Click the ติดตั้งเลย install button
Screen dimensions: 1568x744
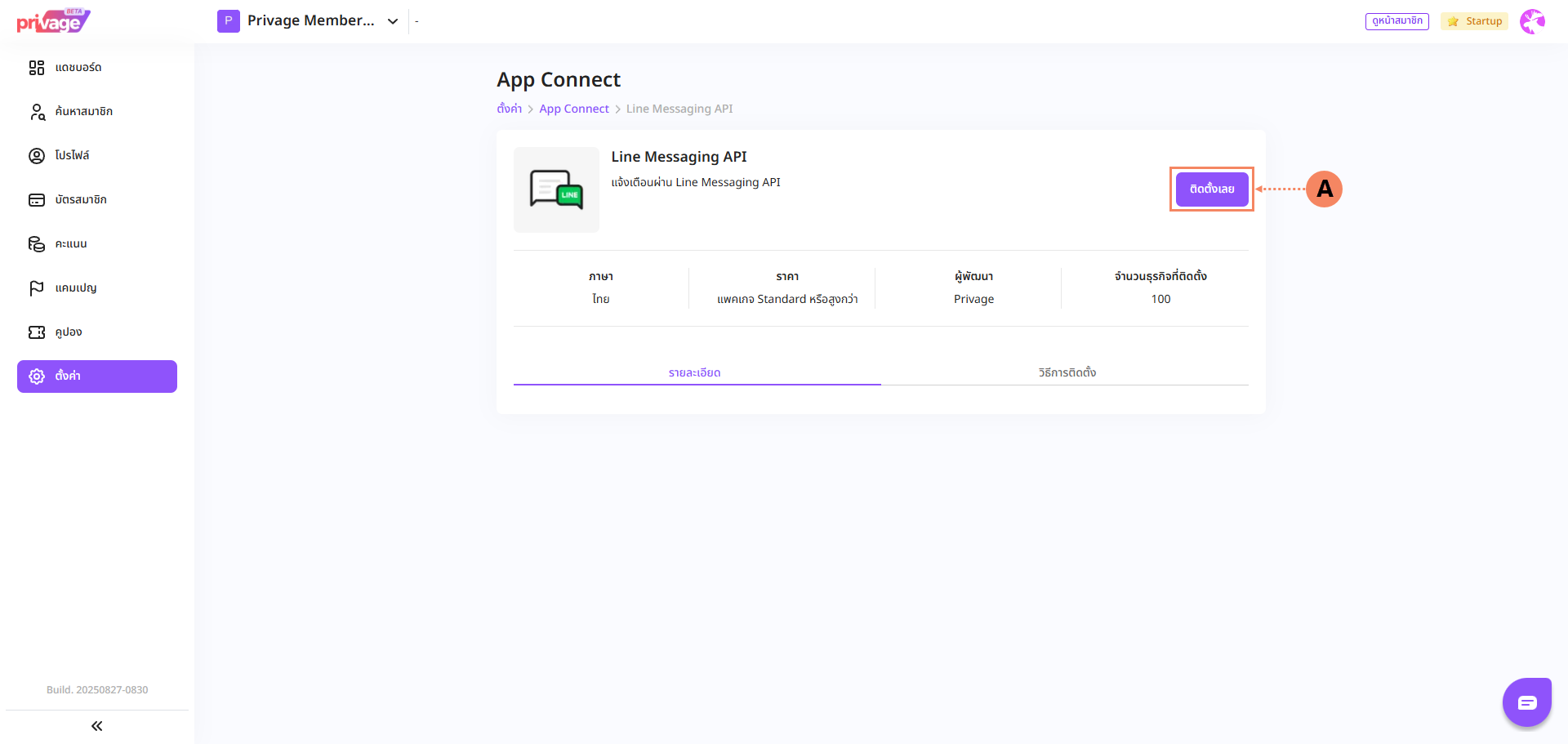tap(1211, 189)
